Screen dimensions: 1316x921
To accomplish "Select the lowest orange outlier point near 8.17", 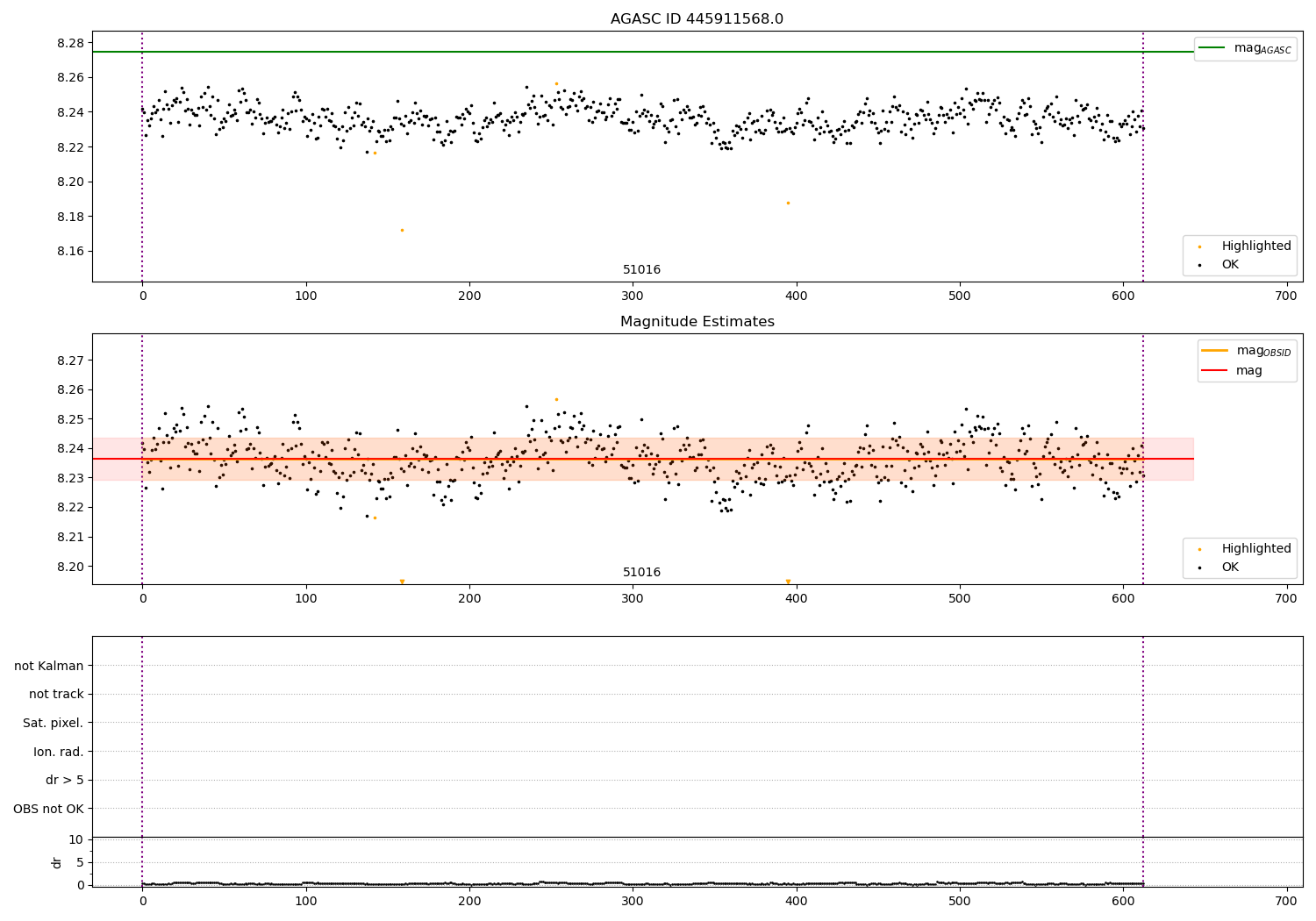I will [402, 230].
